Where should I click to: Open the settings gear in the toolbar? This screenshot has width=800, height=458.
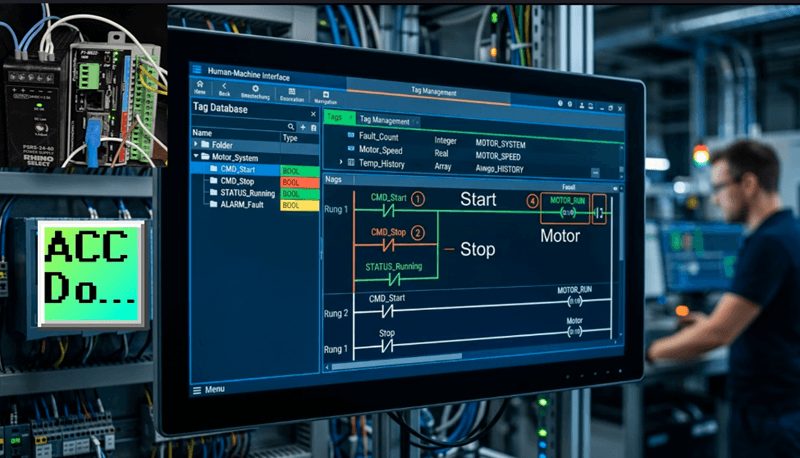(x=256, y=89)
